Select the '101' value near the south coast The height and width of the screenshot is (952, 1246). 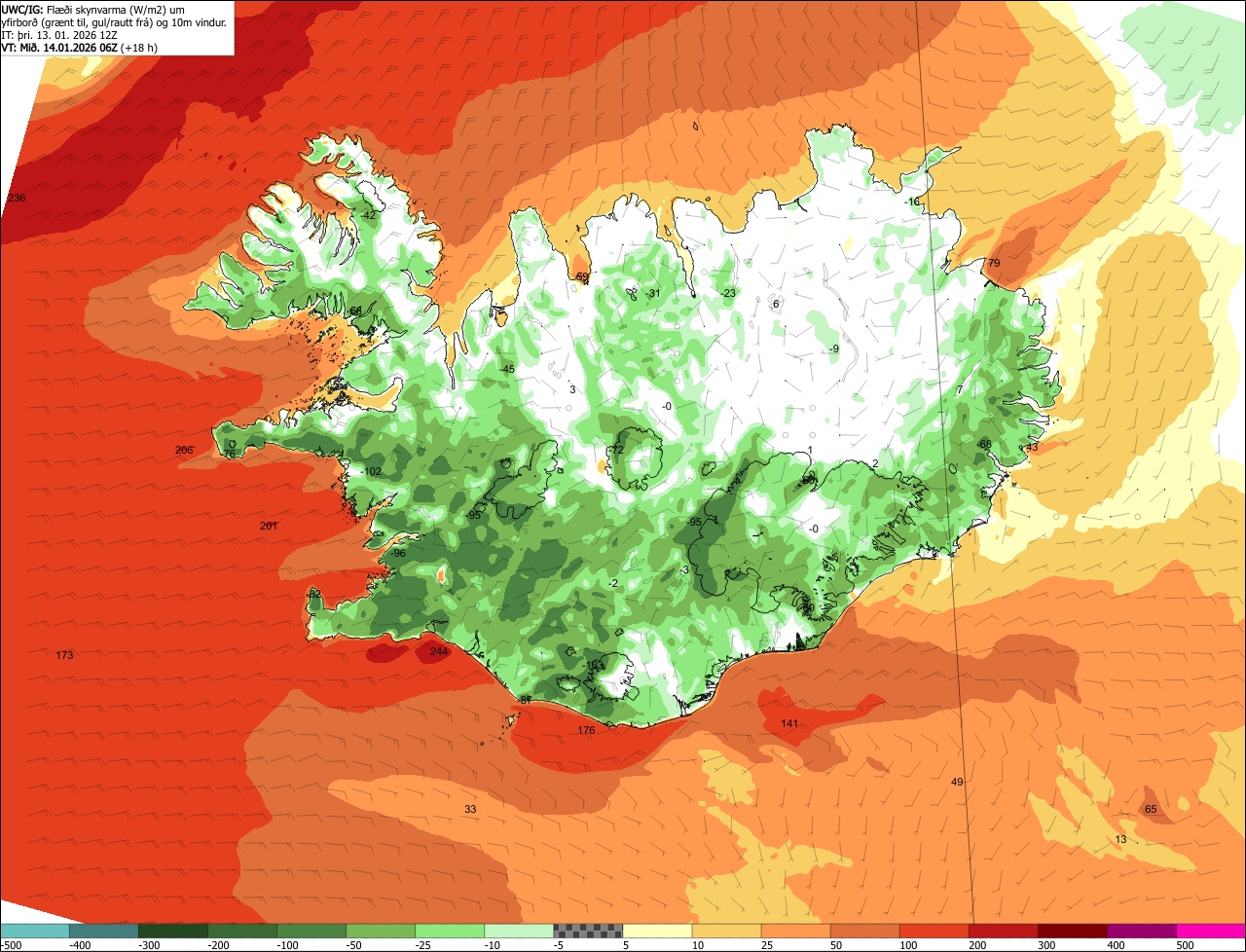[595, 665]
